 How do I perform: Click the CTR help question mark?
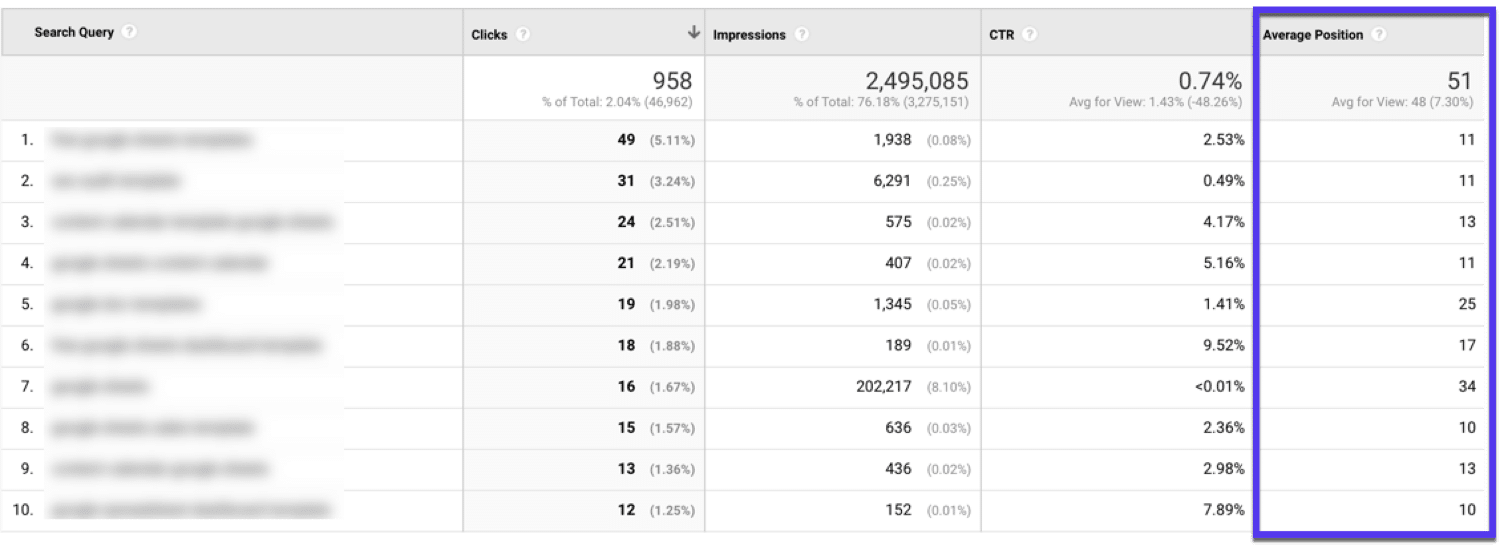click(1029, 34)
